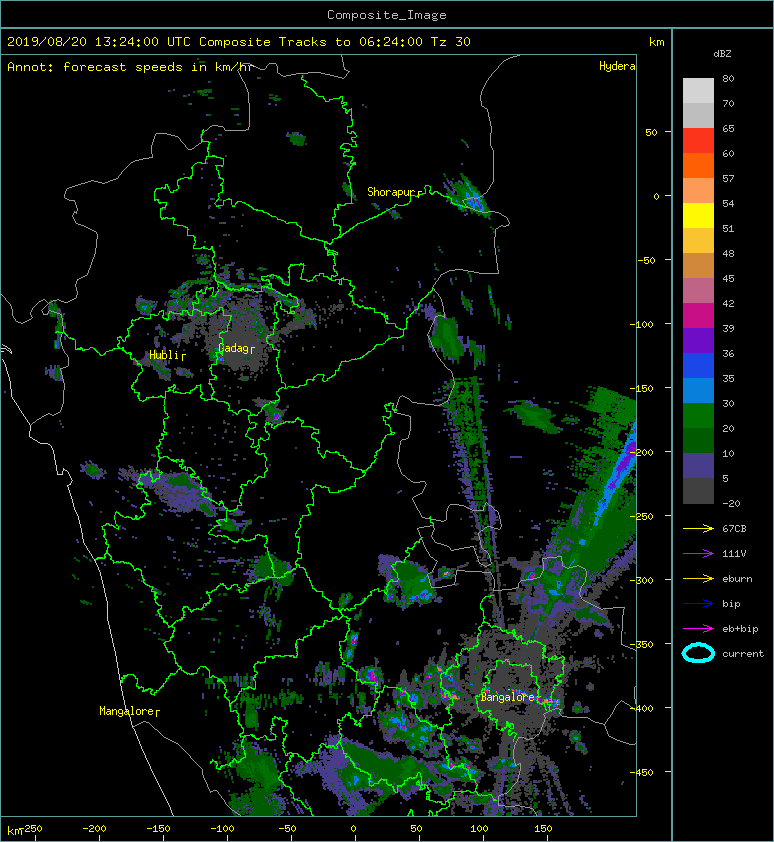Select the 39 dBZ purple swatch
This screenshot has width=774, height=842.
(x=698, y=340)
